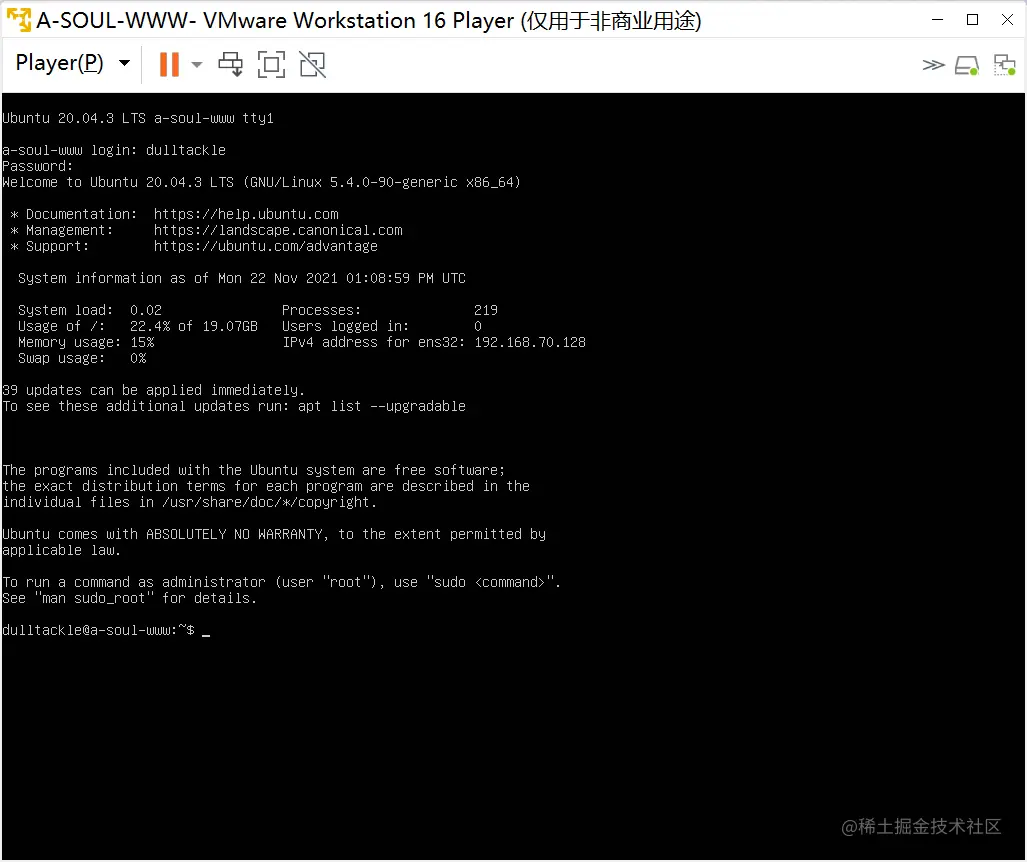Click the 'Password:' line
Viewport: 1027px width, 862px height.
pyautogui.click(x=37, y=166)
